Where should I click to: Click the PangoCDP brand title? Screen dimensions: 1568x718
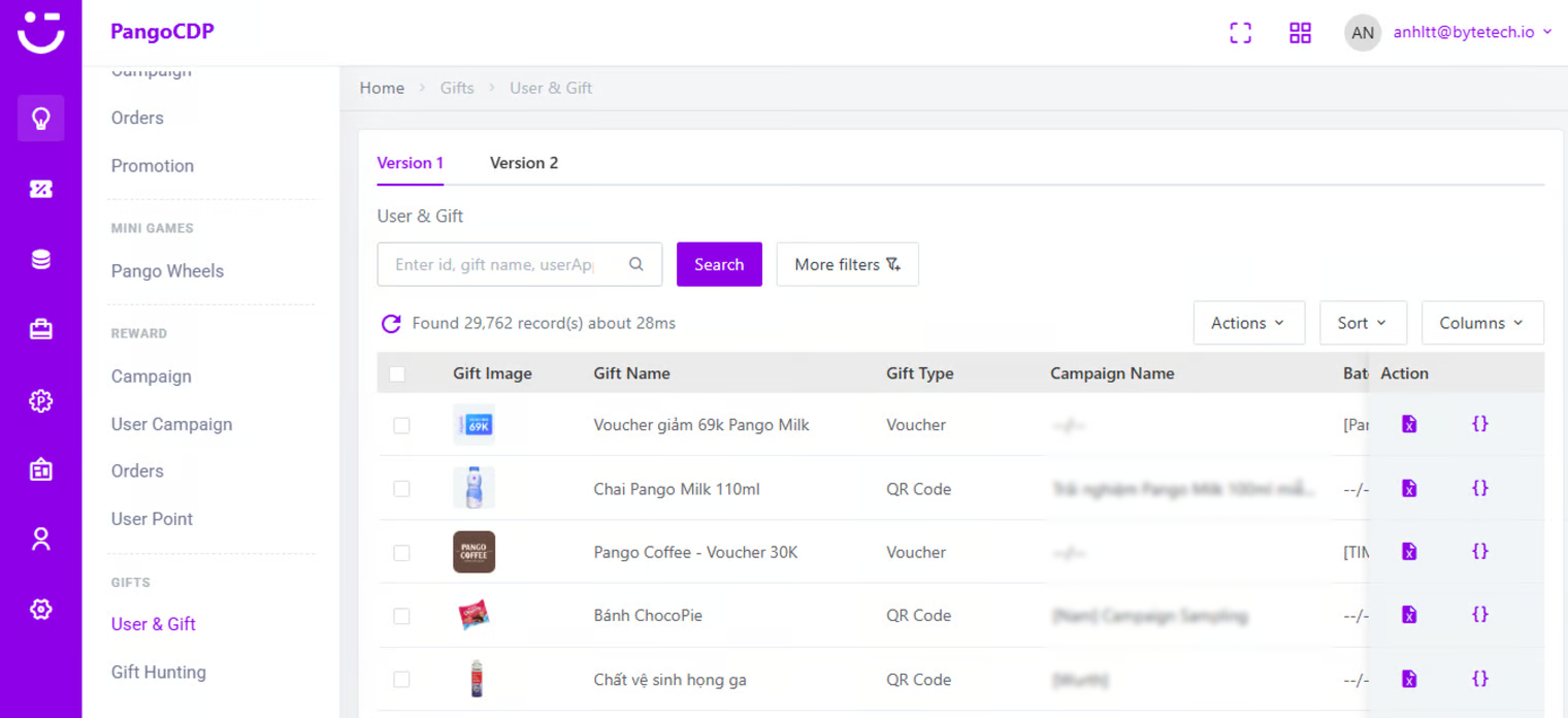click(162, 31)
